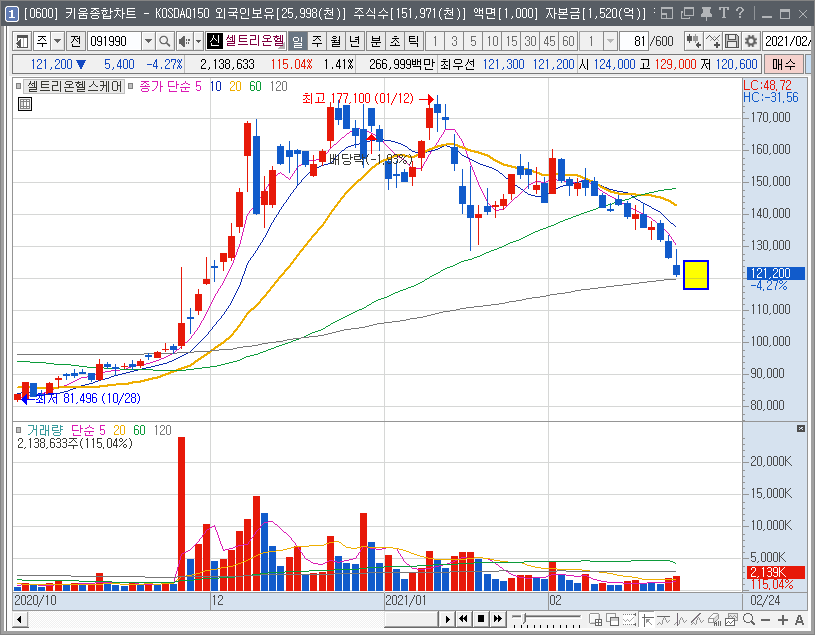
Task: Click the A auto-scale icon in bottom toolbar
Action: click(x=799, y=619)
